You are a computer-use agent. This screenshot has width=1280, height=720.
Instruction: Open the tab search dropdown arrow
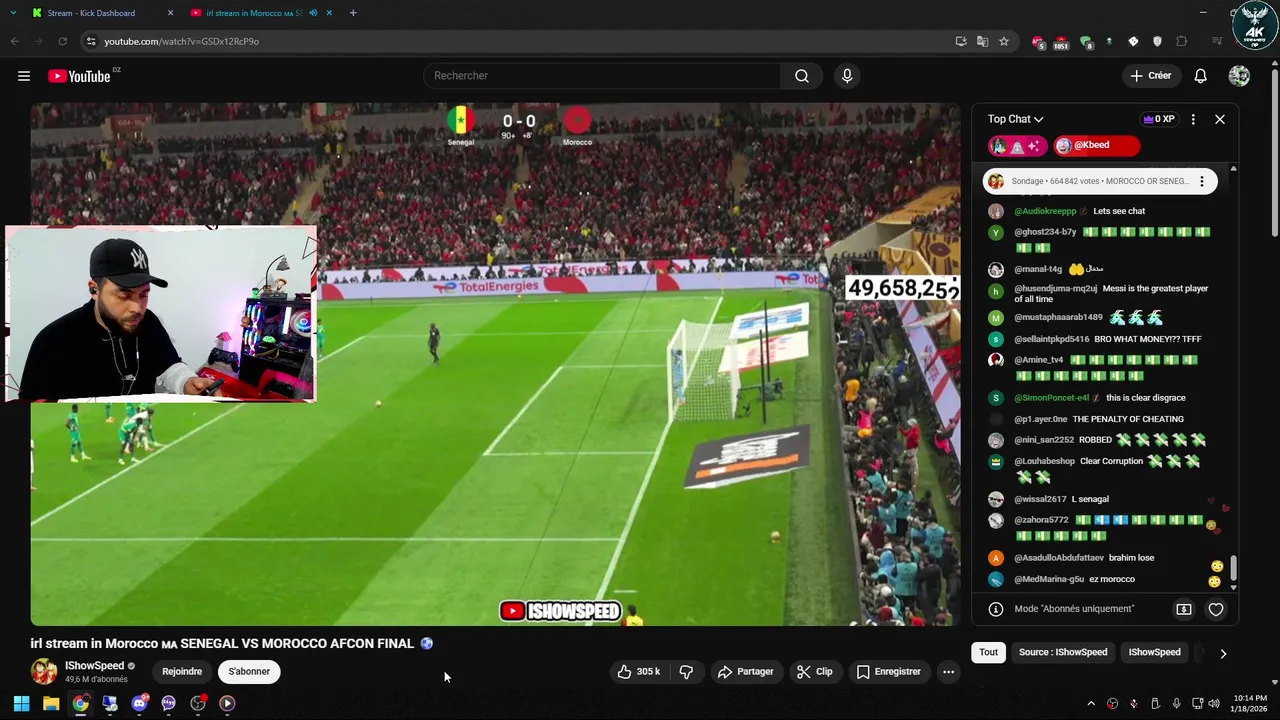[13, 13]
